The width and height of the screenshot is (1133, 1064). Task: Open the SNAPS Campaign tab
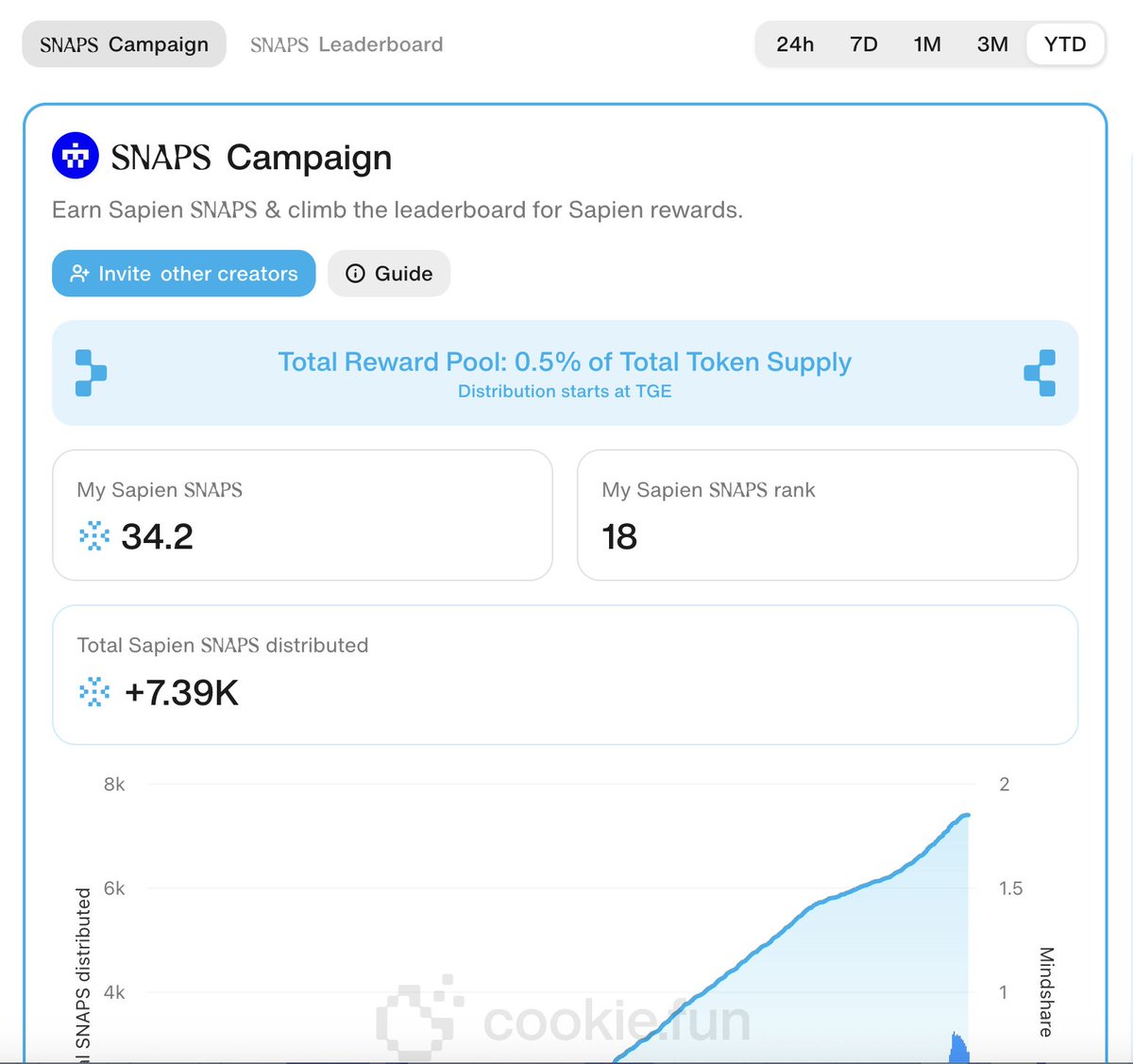124,44
